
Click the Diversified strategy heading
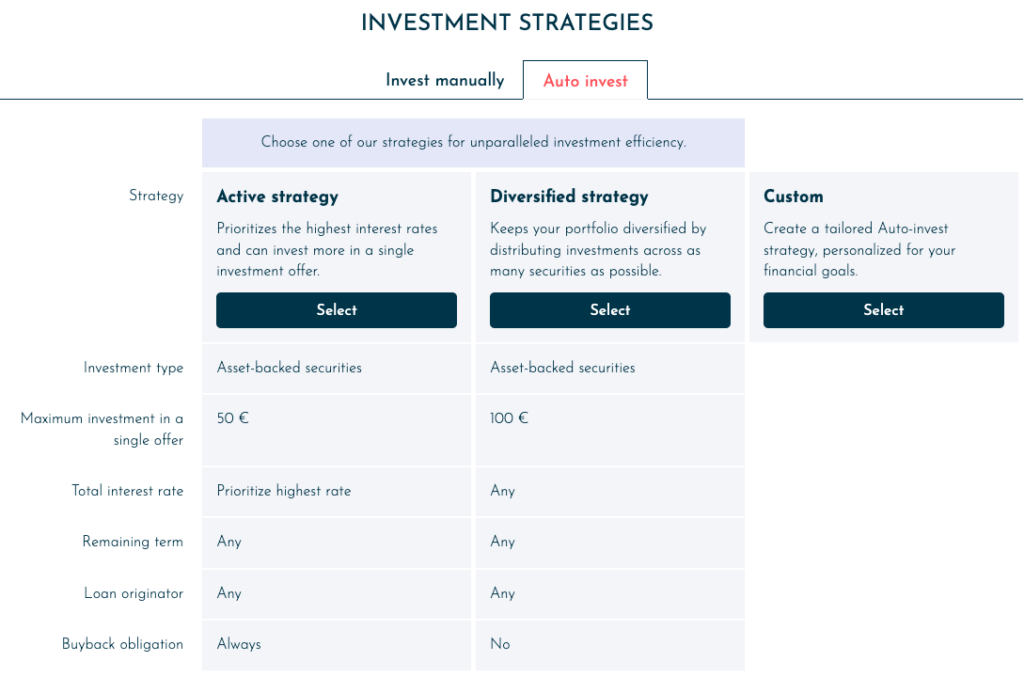click(569, 197)
